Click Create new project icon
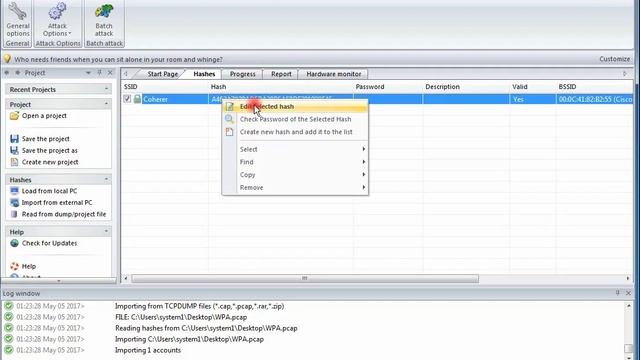The width and height of the screenshot is (640, 360). click(14, 162)
